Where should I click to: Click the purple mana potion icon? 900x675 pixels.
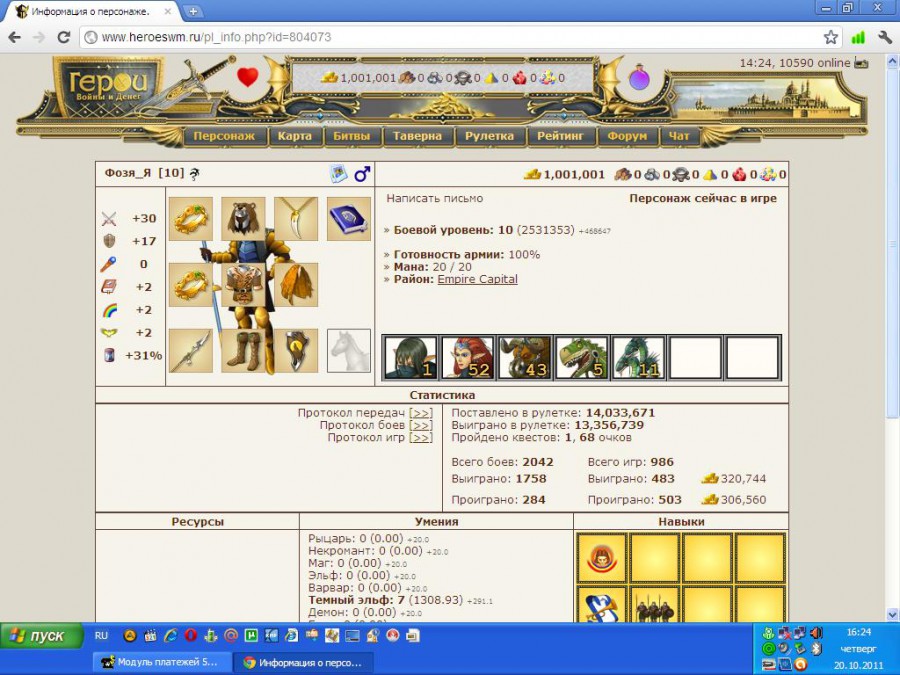pyautogui.click(x=638, y=76)
